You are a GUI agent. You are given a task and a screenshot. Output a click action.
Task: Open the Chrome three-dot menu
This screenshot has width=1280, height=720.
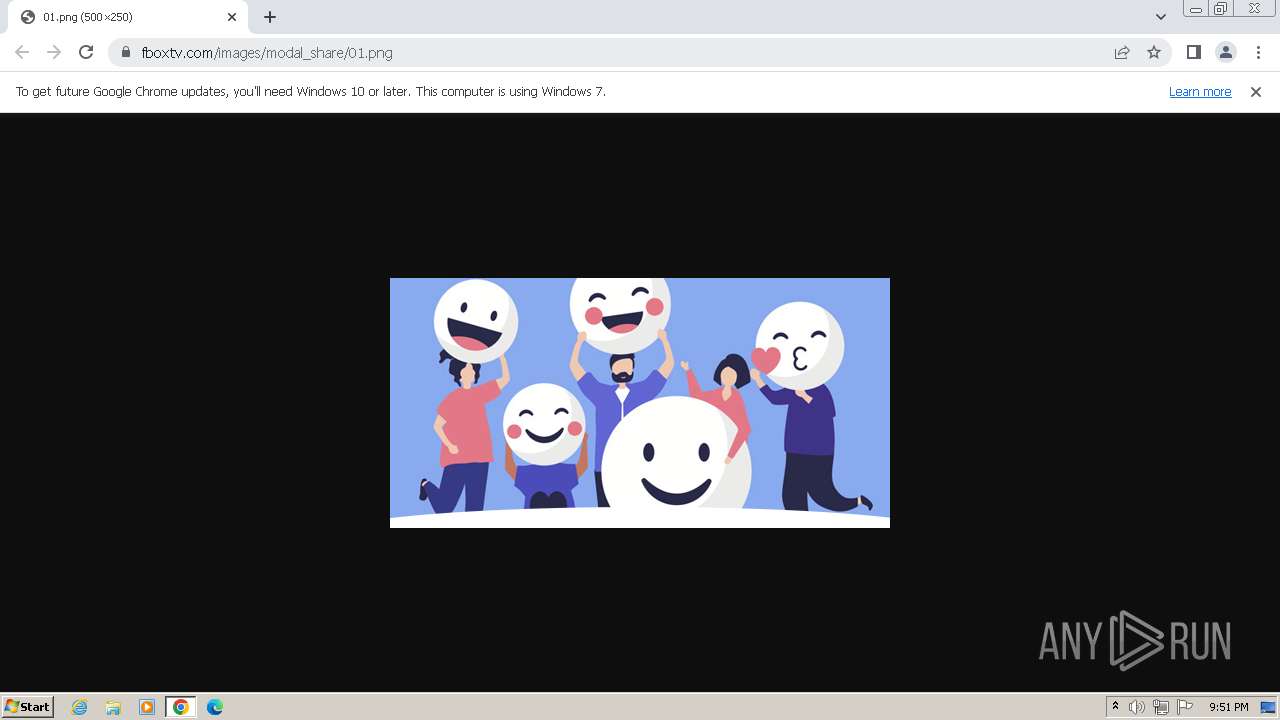pyautogui.click(x=1258, y=52)
